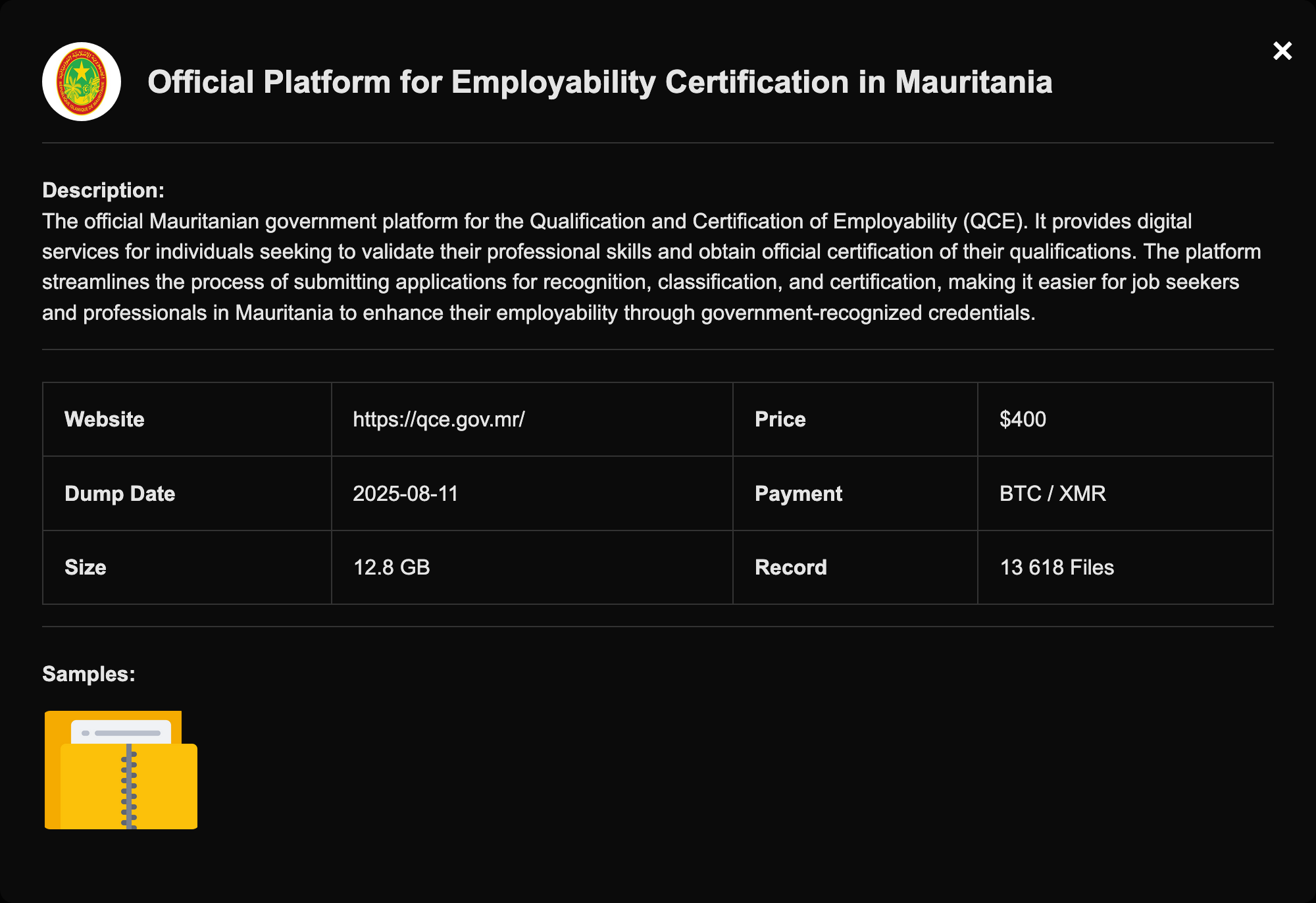
Task: Click the Description heading label
Action: (103, 190)
